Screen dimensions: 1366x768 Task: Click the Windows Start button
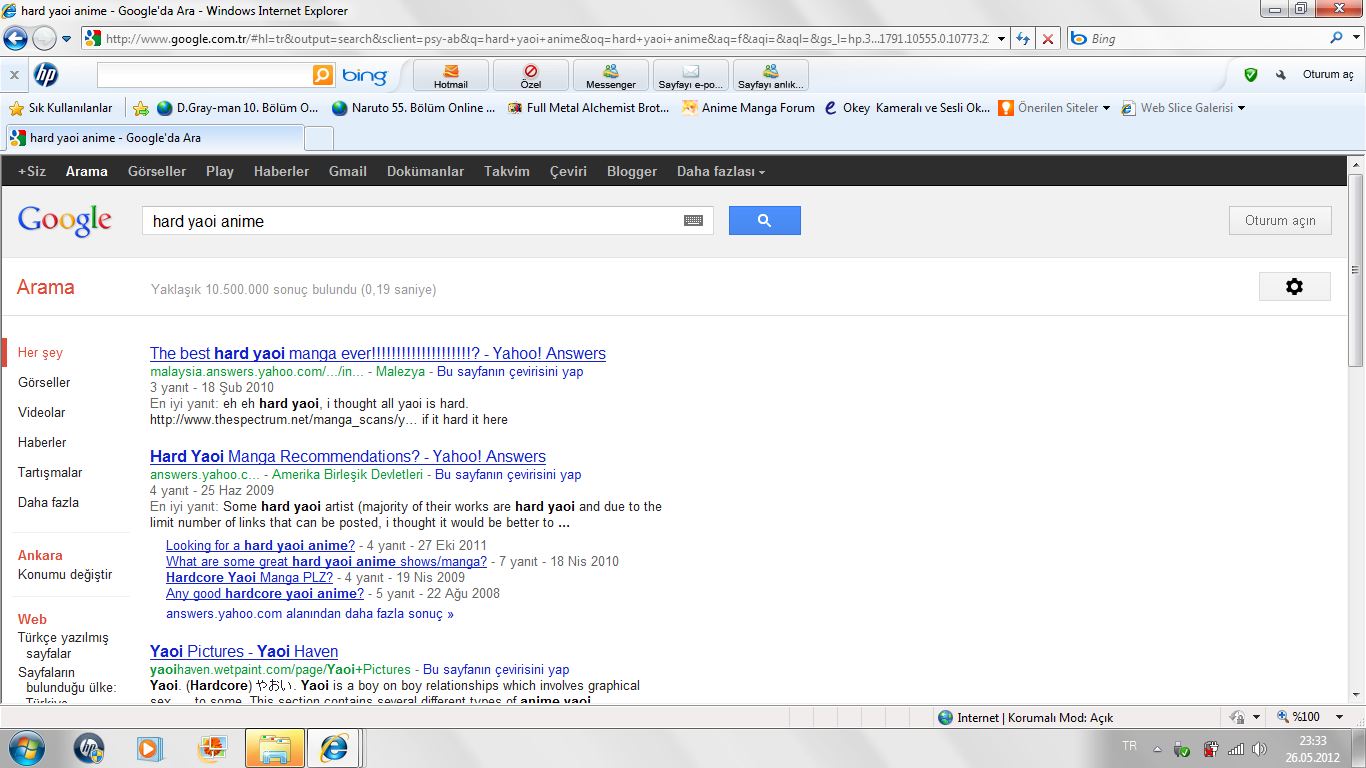25,748
